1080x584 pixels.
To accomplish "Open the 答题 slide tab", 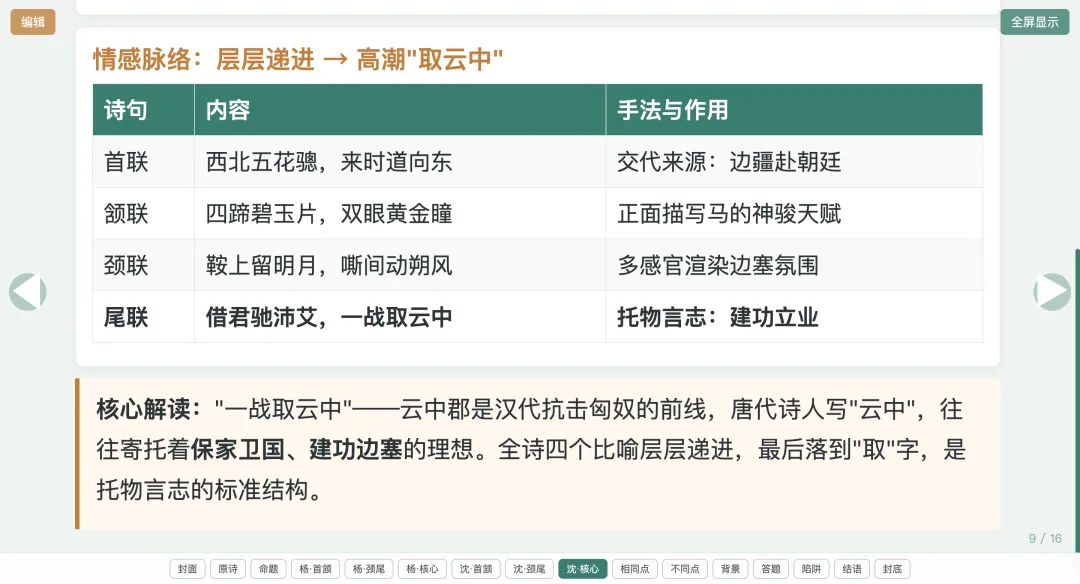I will [x=771, y=569].
